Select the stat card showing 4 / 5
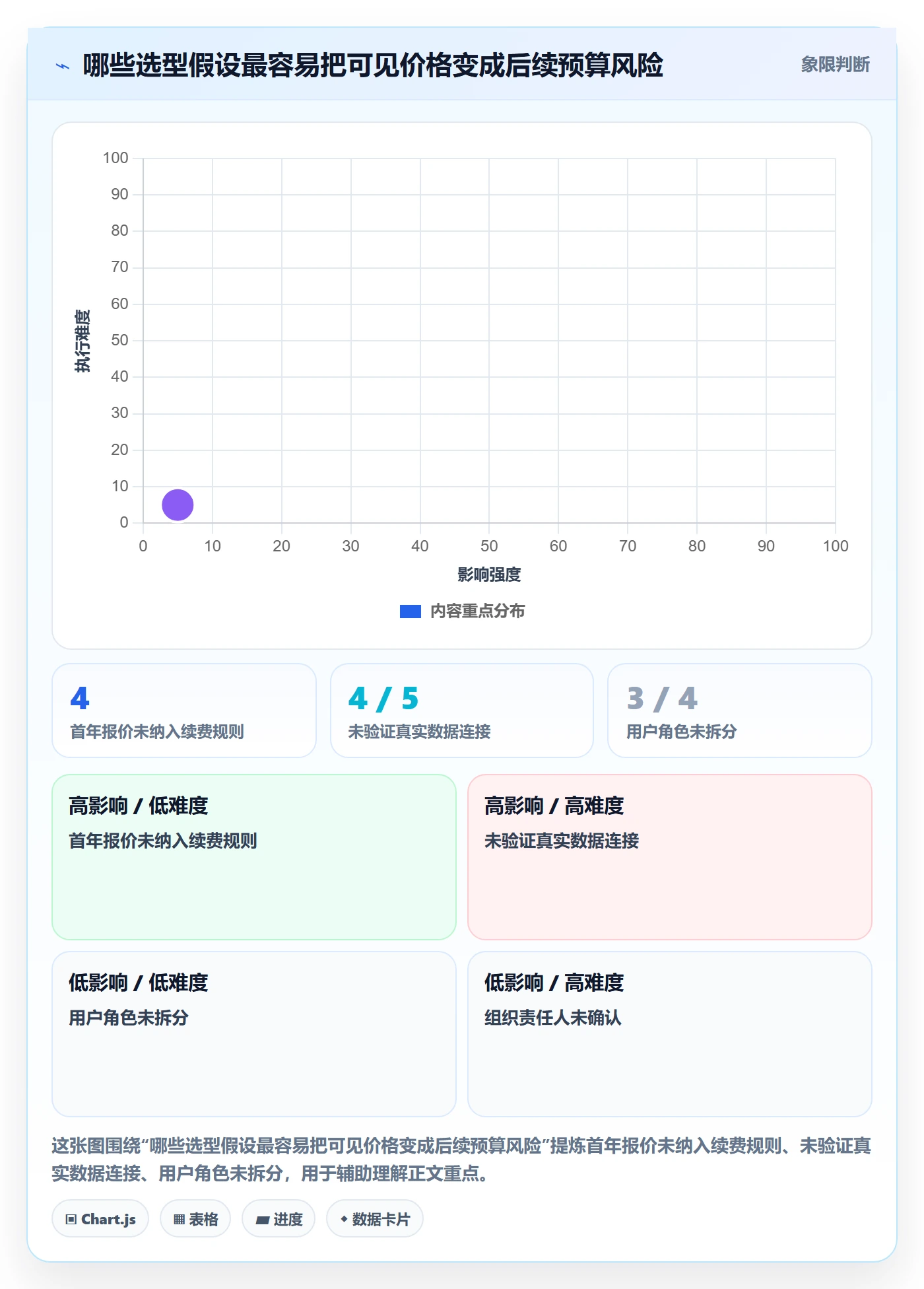924x1289 pixels. pyautogui.click(x=462, y=711)
